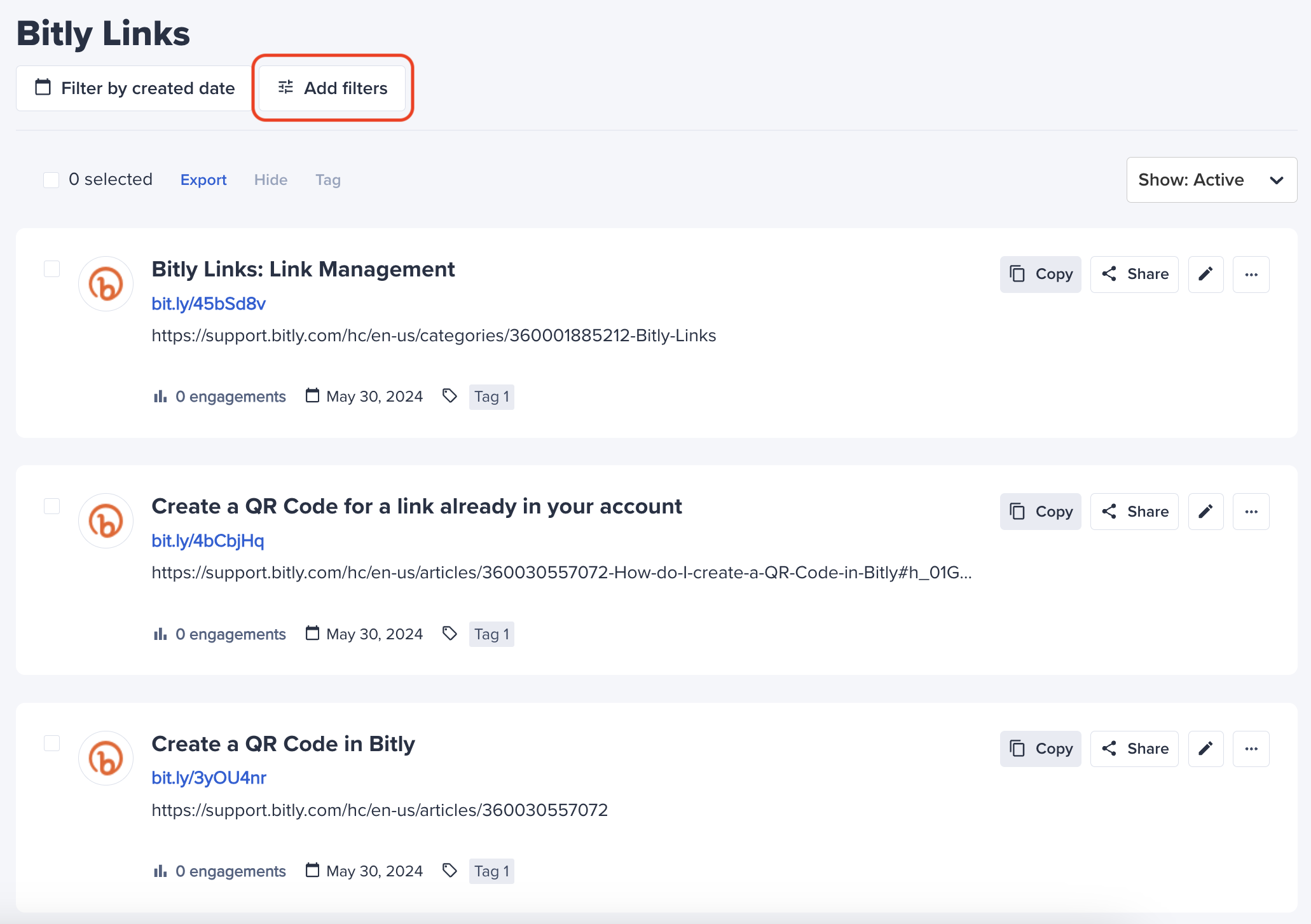Screen dimensions: 1311x924
Task: Click tag icon on bit.ly/4bCbjHq card
Action: click(x=450, y=634)
